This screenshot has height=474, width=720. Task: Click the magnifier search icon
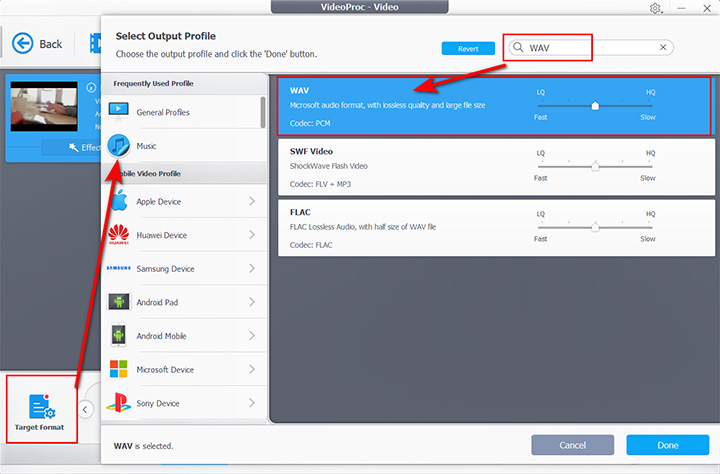point(518,47)
